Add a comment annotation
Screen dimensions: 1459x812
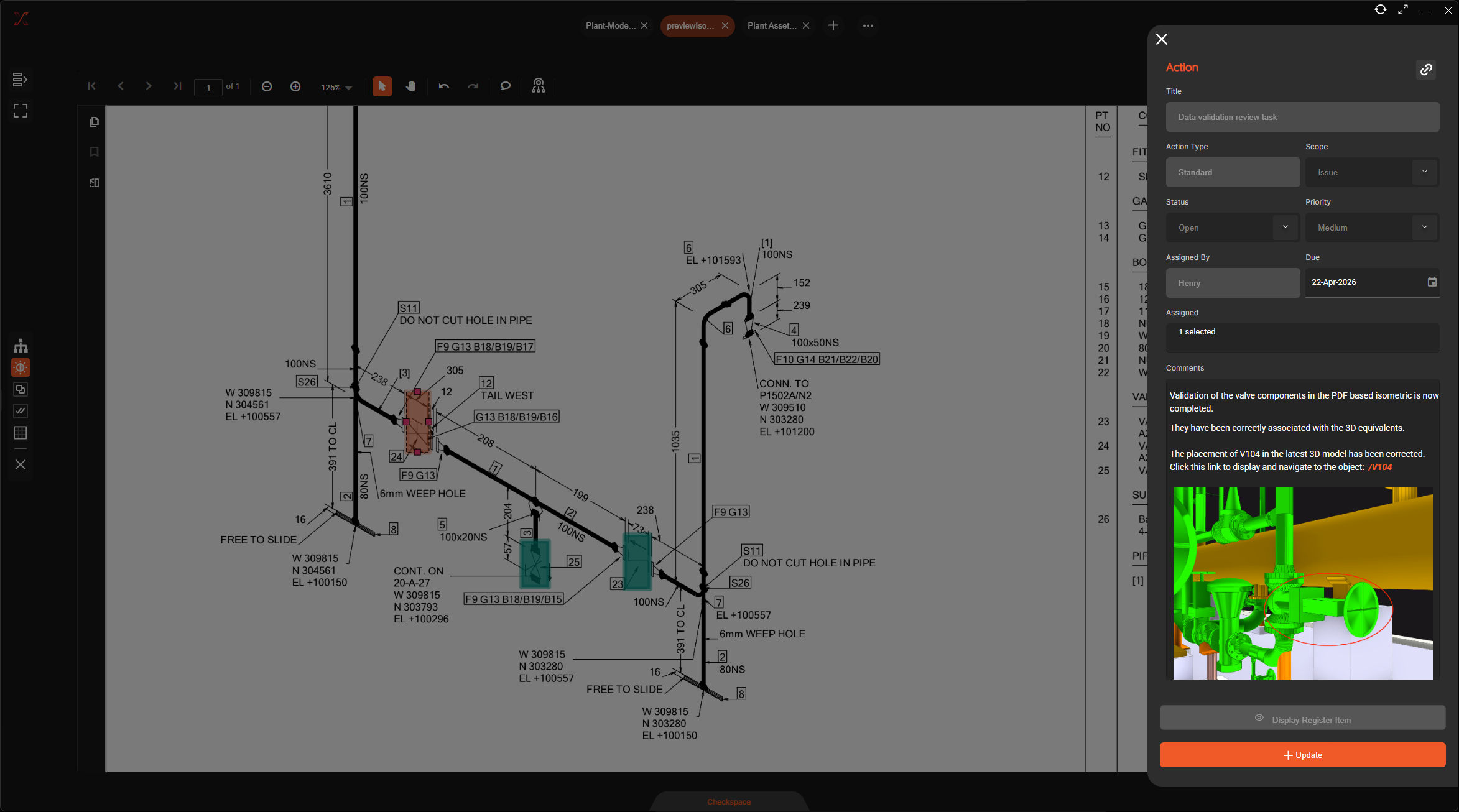pyautogui.click(x=506, y=86)
